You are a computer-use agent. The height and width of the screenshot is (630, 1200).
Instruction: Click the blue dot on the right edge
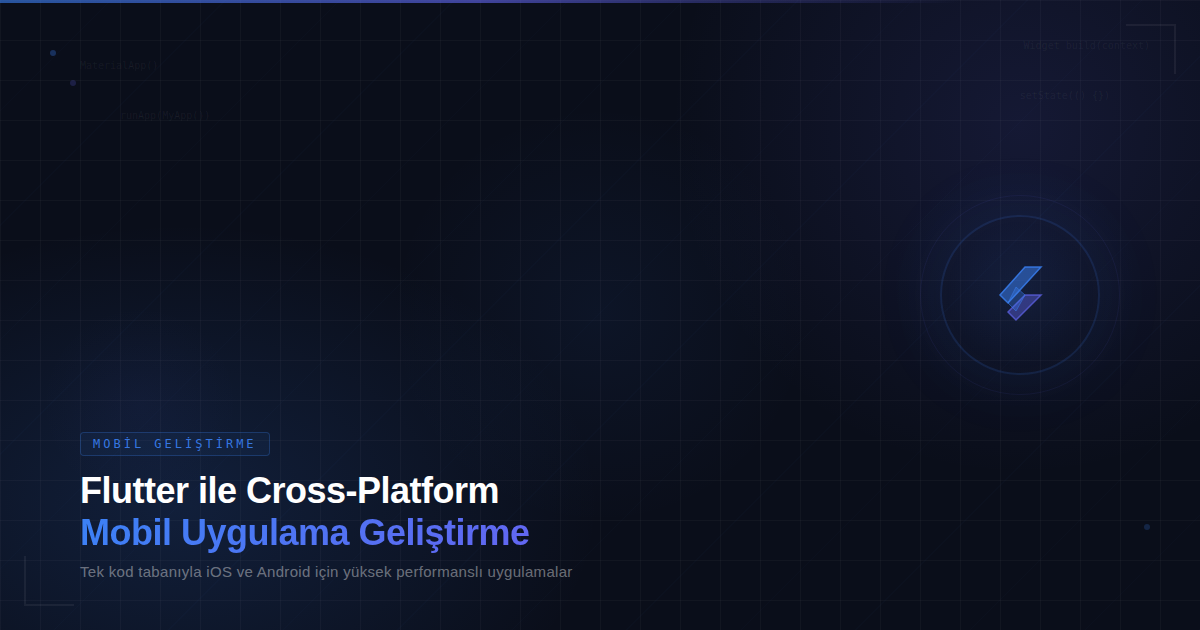point(1146,526)
